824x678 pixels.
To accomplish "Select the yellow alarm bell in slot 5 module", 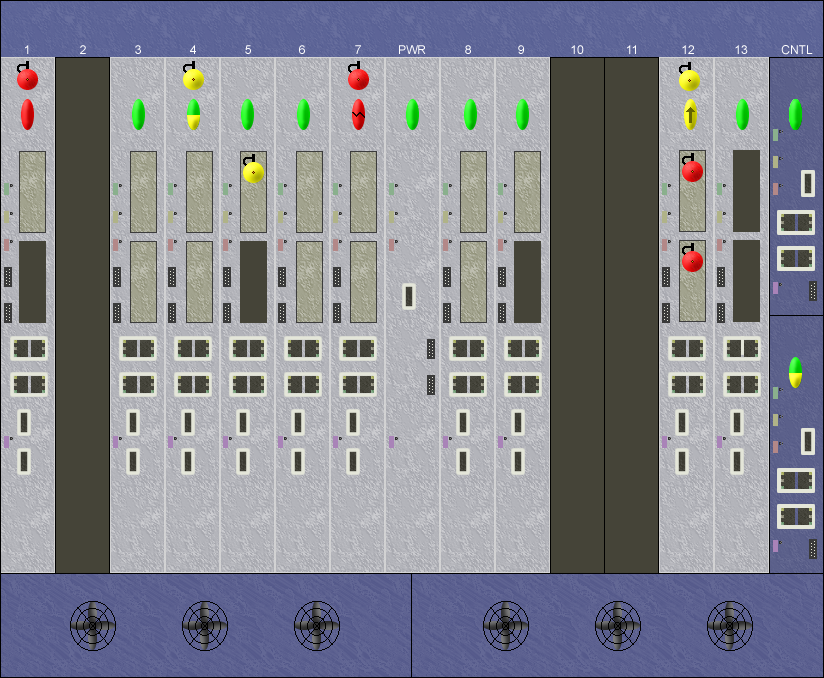I will click(253, 172).
